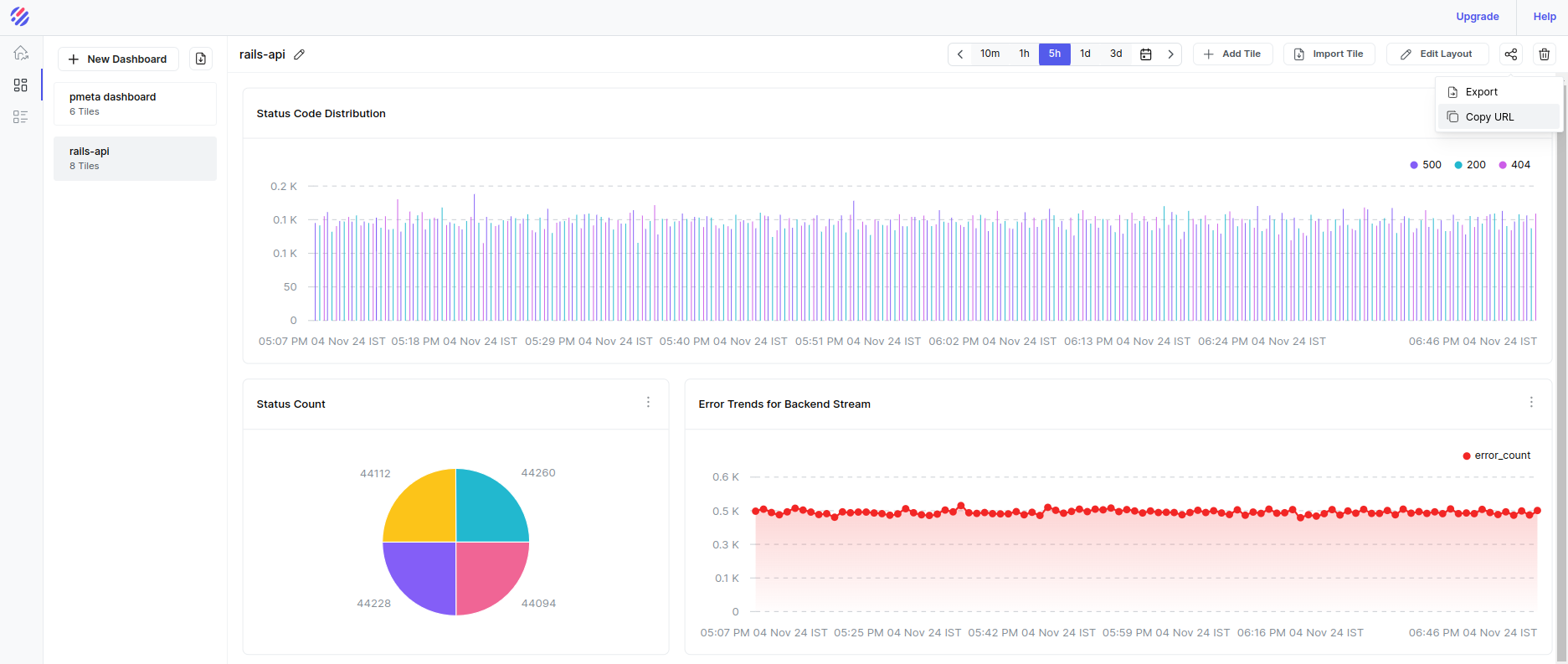Click the Import Tile button
The height and width of the screenshot is (664, 1568).
coord(1329,54)
